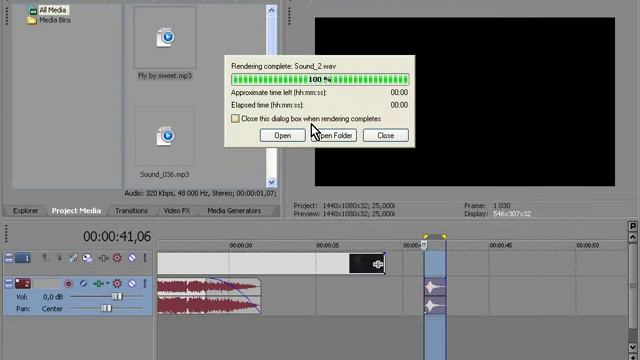The width and height of the screenshot is (640, 360).
Task: Click the Sound_036.mp3 file name
Action: click(164, 175)
